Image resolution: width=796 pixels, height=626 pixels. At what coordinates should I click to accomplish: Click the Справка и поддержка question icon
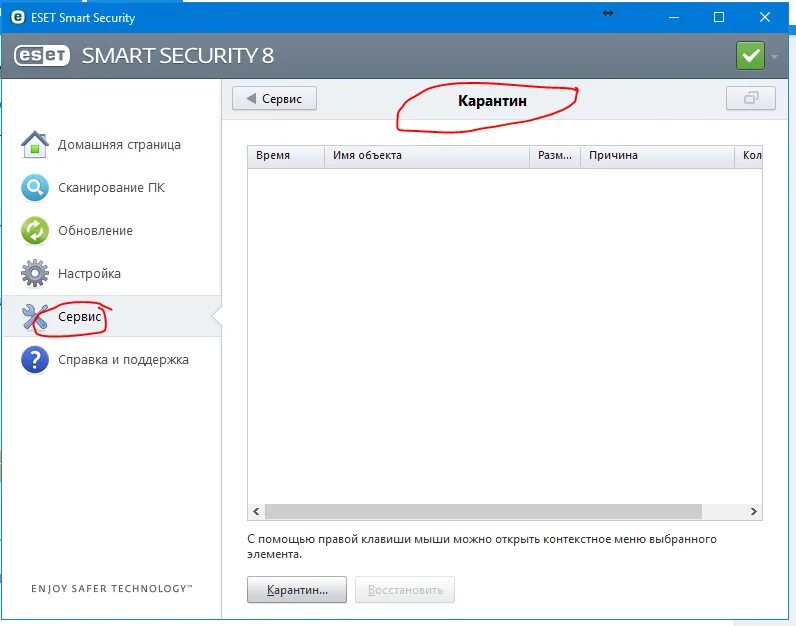pos(35,359)
